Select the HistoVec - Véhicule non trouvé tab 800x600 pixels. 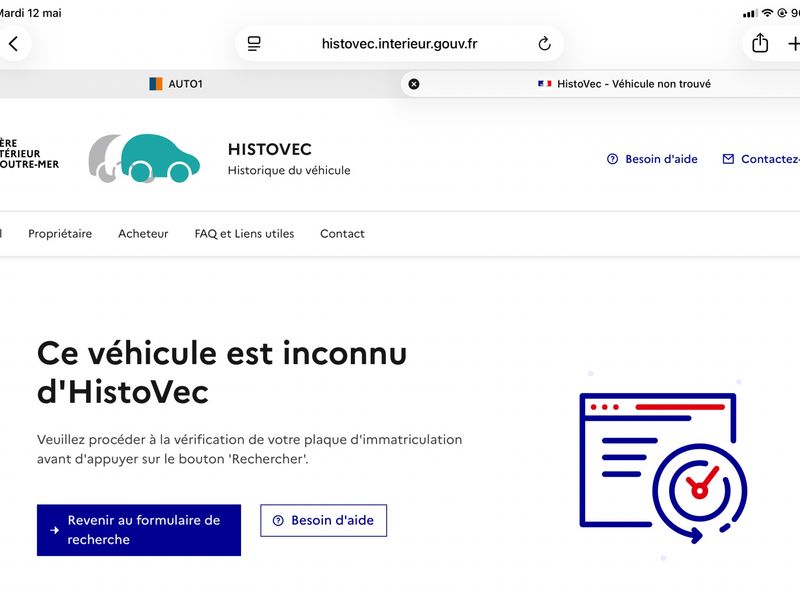pyautogui.click(x=624, y=84)
